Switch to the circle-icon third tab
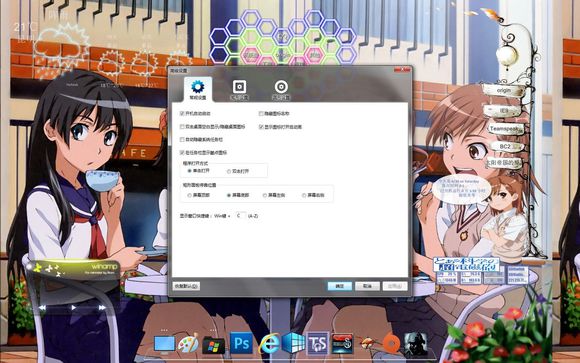Viewport: 580px width, 363px height. 281,90
